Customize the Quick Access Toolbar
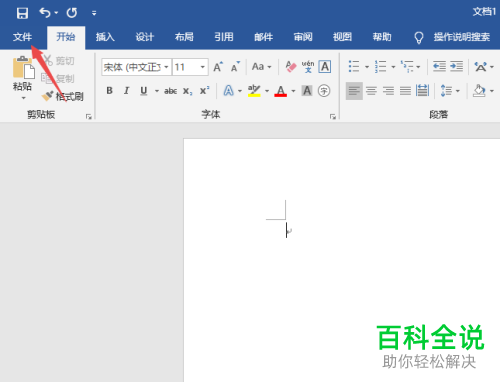Viewport: 500px width, 382px height. (94, 13)
